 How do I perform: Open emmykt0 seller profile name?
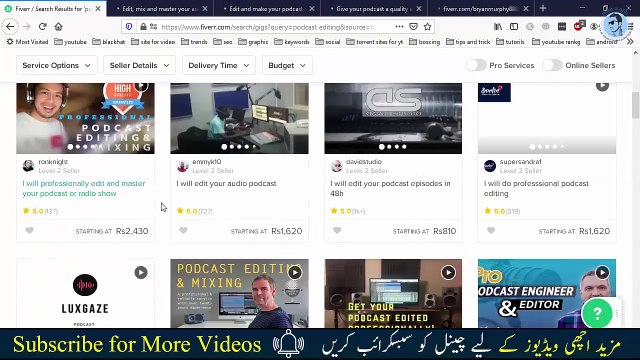click(207, 162)
